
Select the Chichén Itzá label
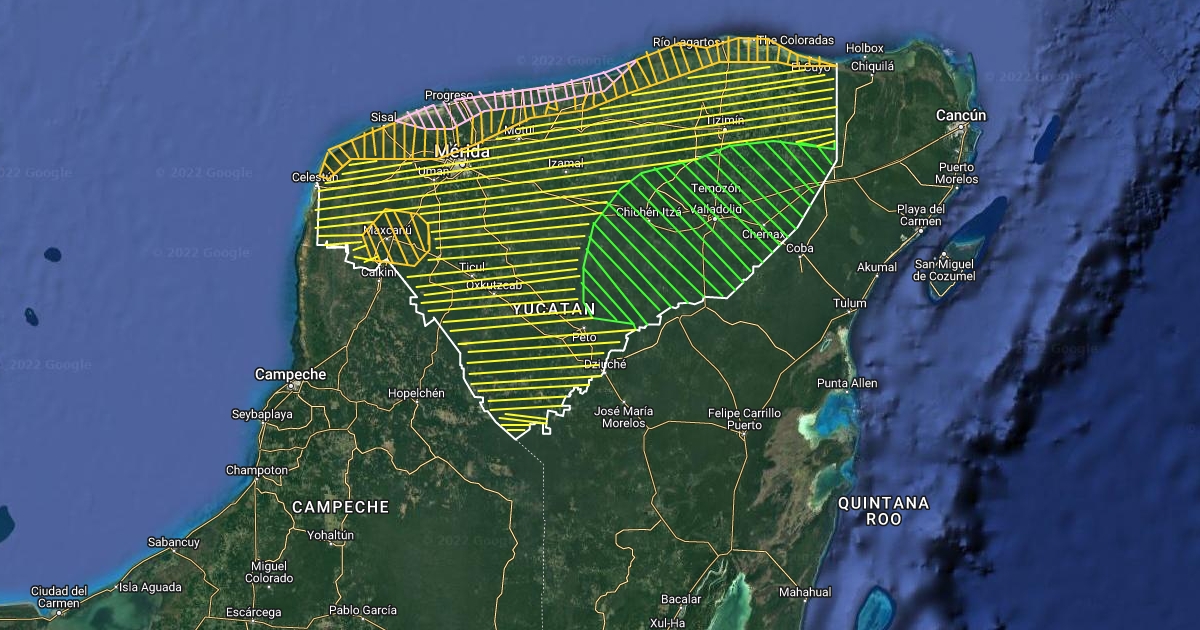click(648, 212)
